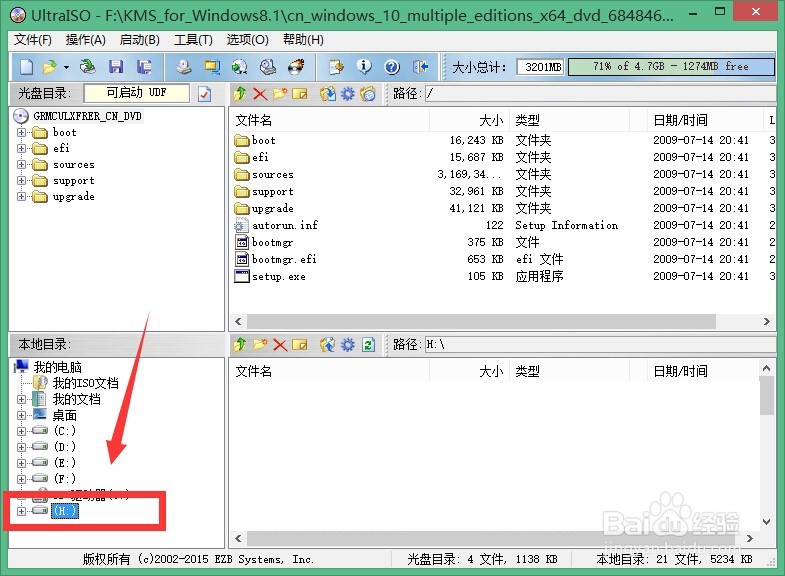The width and height of the screenshot is (785, 576).
Task: Click the blue Help question mark icon
Action: (x=392, y=67)
